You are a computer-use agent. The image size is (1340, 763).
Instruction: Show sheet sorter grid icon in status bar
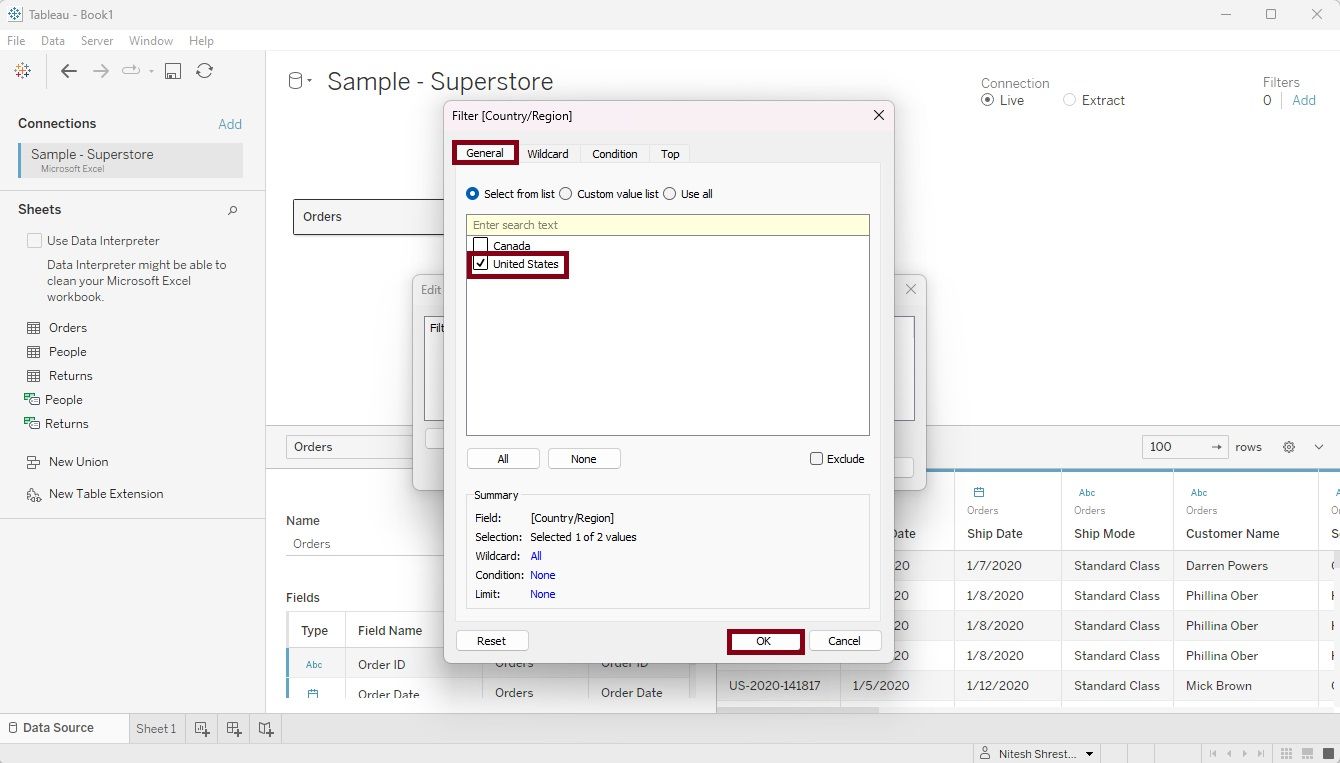[x=1284, y=754]
